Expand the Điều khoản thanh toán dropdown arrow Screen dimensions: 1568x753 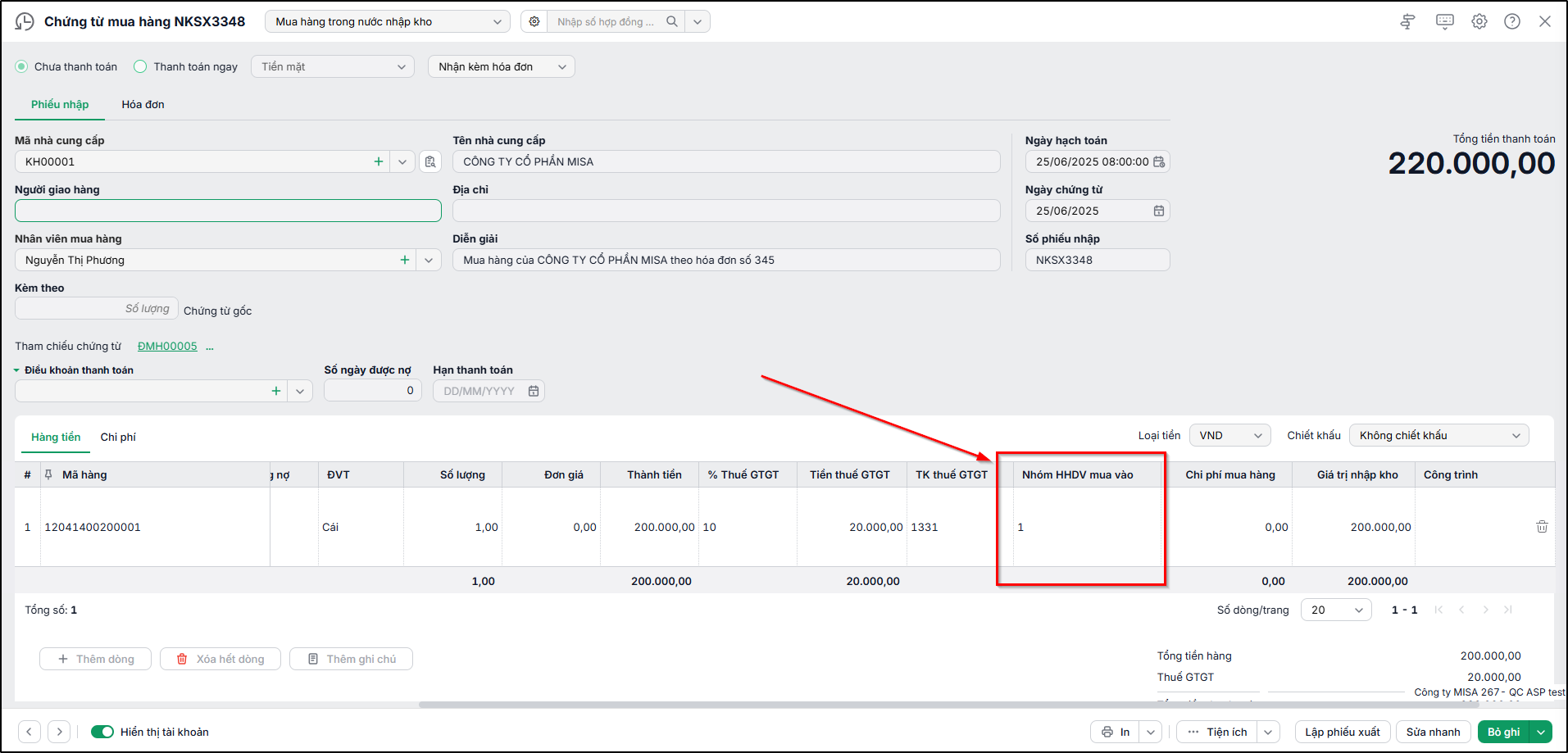(300, 391)
